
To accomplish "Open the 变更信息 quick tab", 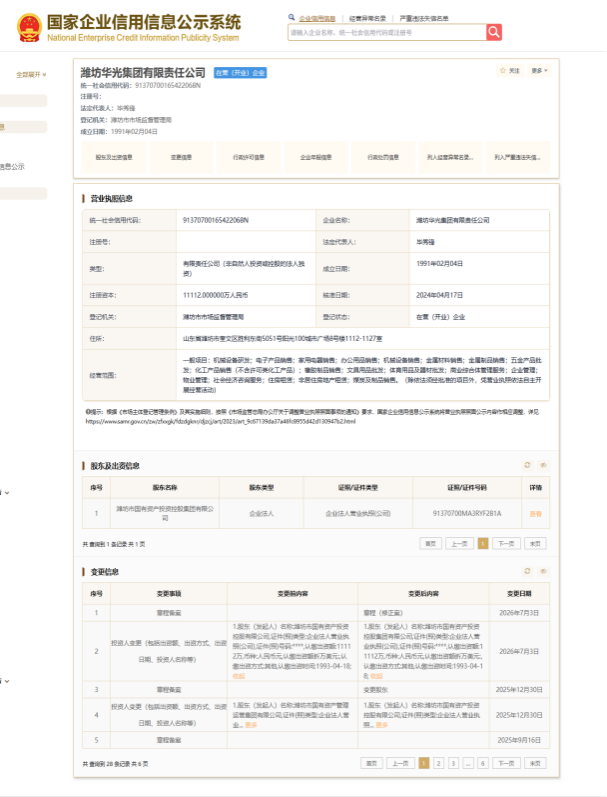I will [x=181, y=158].
